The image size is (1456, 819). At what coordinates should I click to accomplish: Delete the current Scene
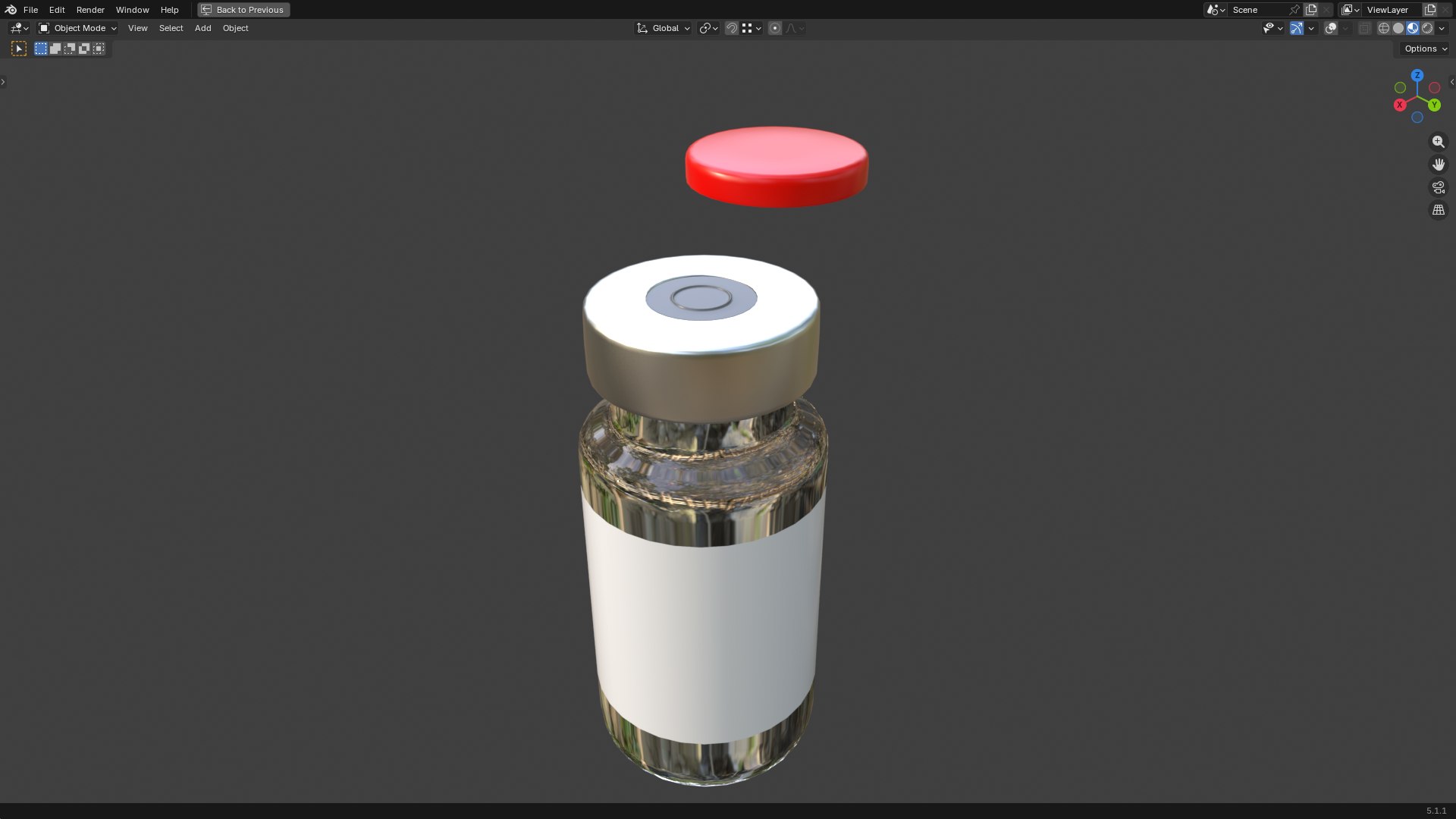(x=1326, y=10)
